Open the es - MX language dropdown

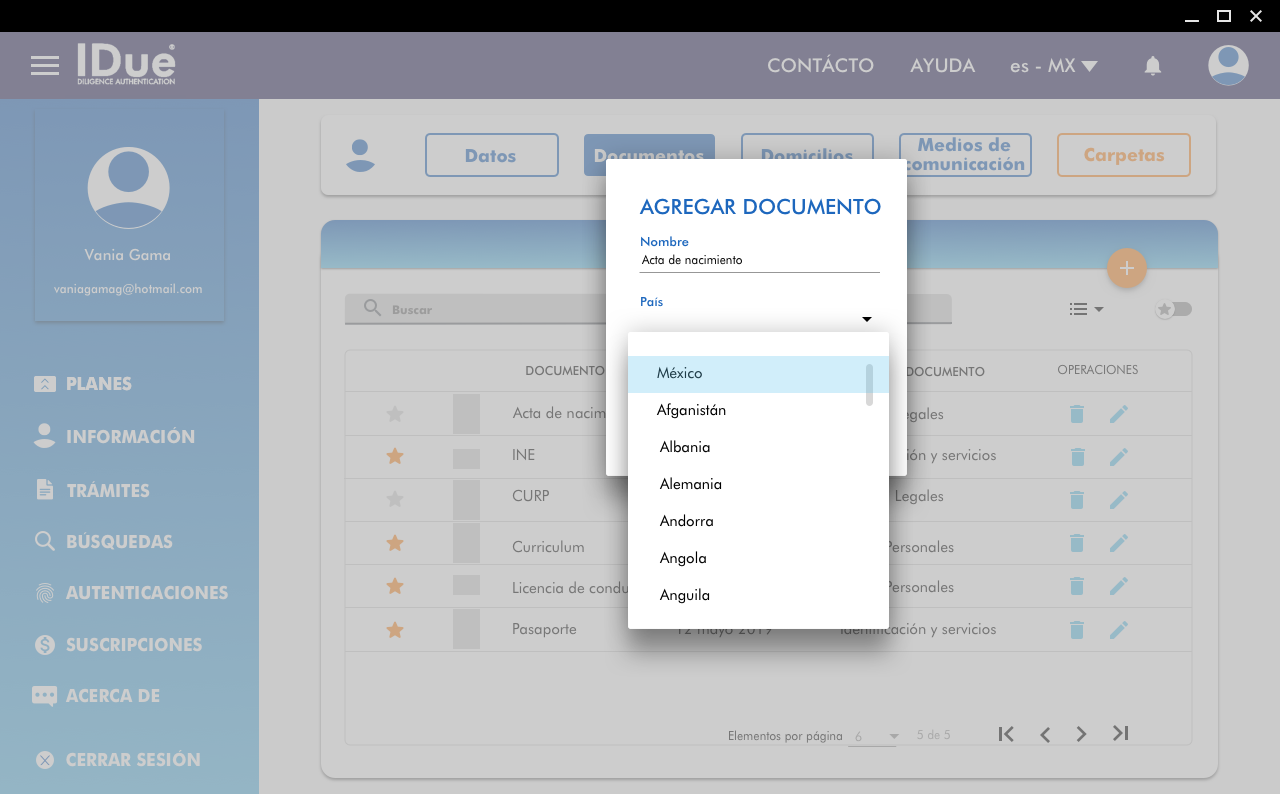1053,66
